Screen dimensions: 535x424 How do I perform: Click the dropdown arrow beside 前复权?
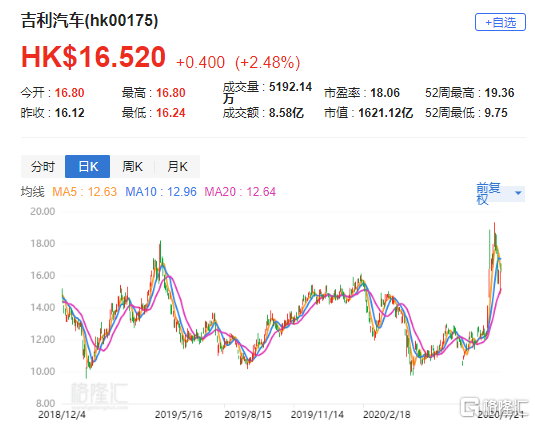pyautogui.click(x=518, y=193)
